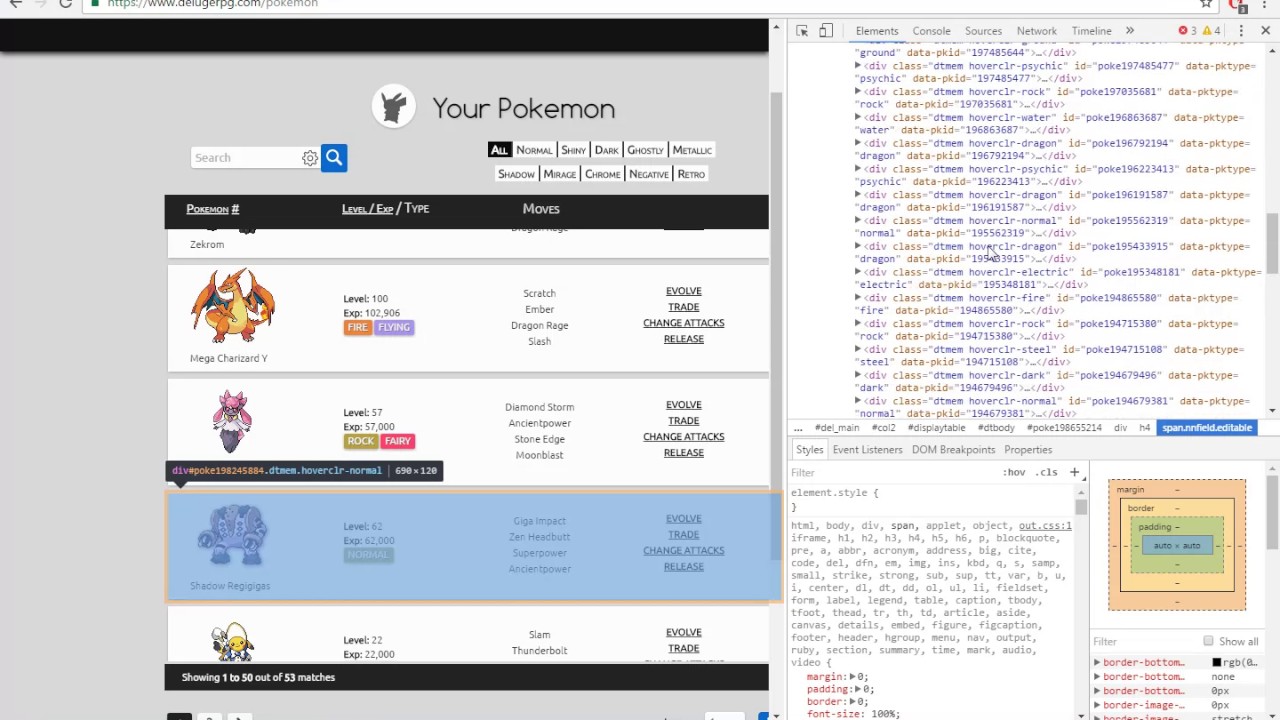Filter Pokemon by Retro
Image resolution: width=1280 pixels, height=720 pixels.
pos(691,174)
